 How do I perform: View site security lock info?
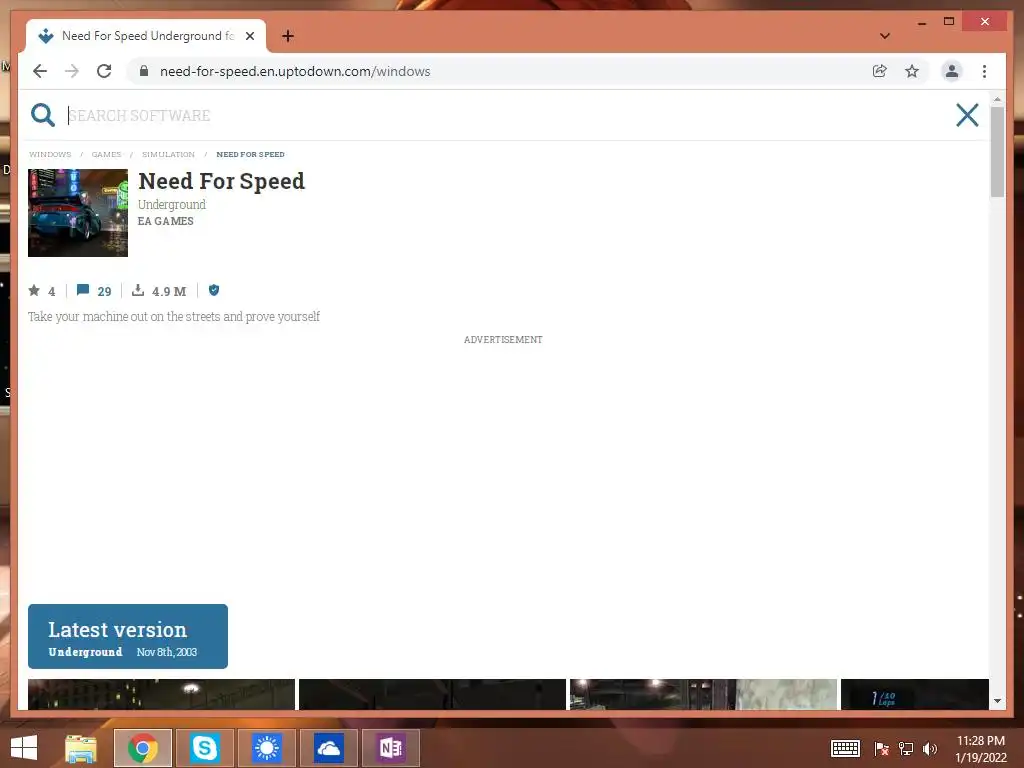point(144,71)
